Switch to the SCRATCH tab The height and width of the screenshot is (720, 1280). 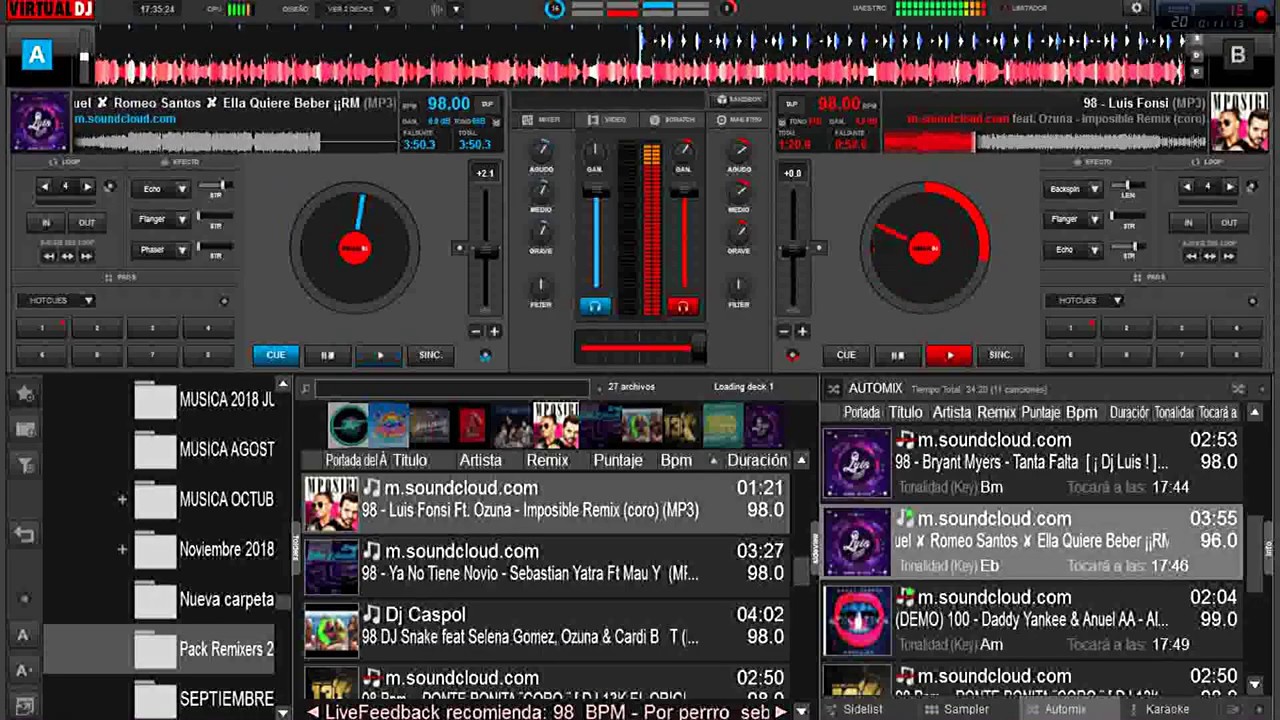672,120
